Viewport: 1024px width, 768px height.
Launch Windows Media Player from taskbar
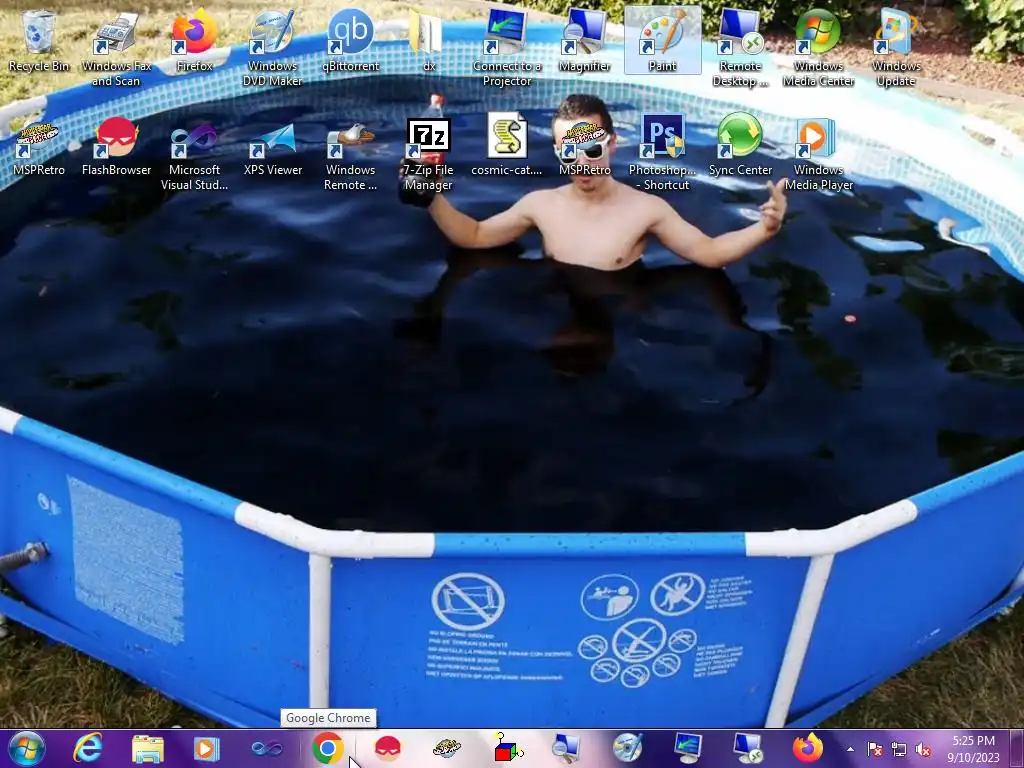coord(207,748)
